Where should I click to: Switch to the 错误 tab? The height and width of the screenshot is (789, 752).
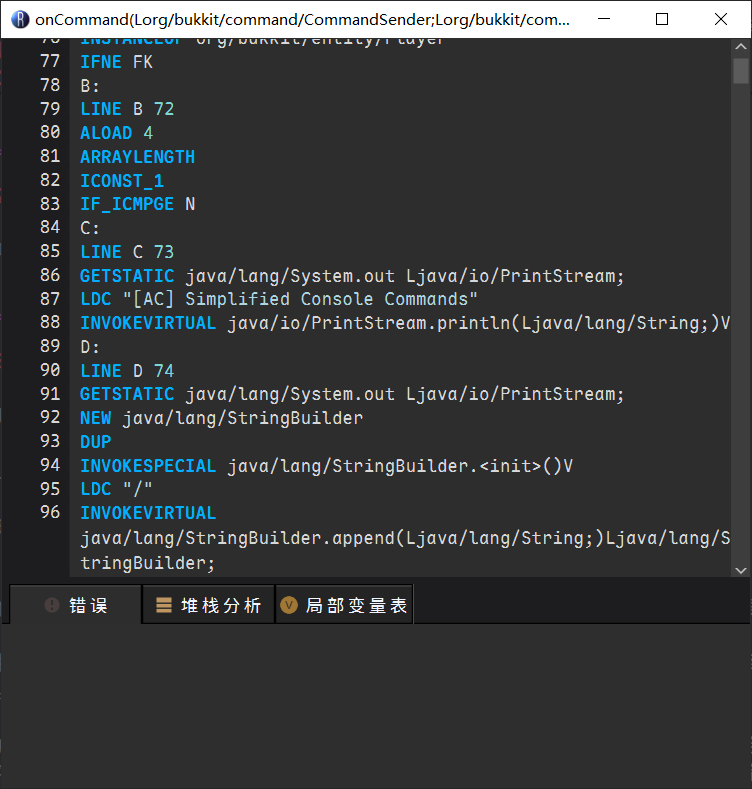coord(75,605)
